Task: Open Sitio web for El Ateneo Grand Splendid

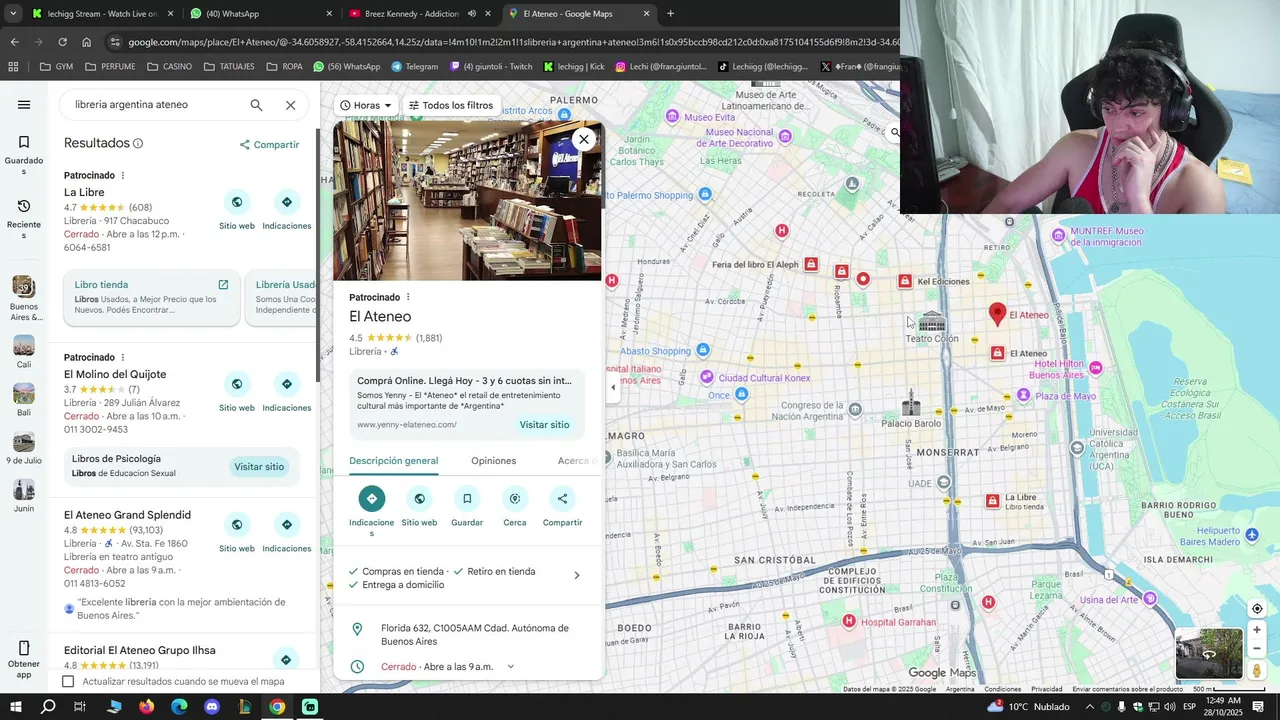Action: (x=237, y=525)
